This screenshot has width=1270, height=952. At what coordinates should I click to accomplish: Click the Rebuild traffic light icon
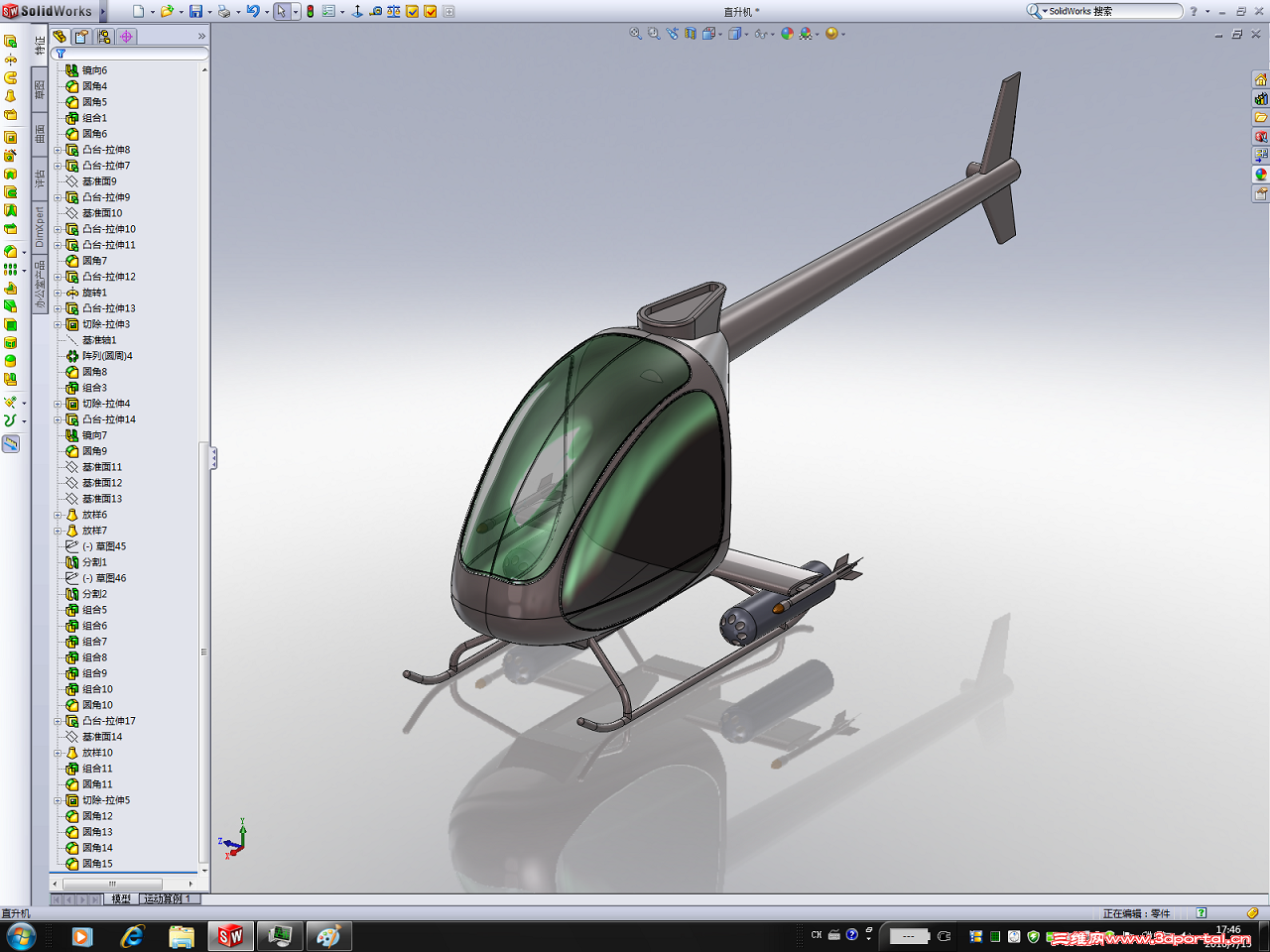[x=310, y=12]
